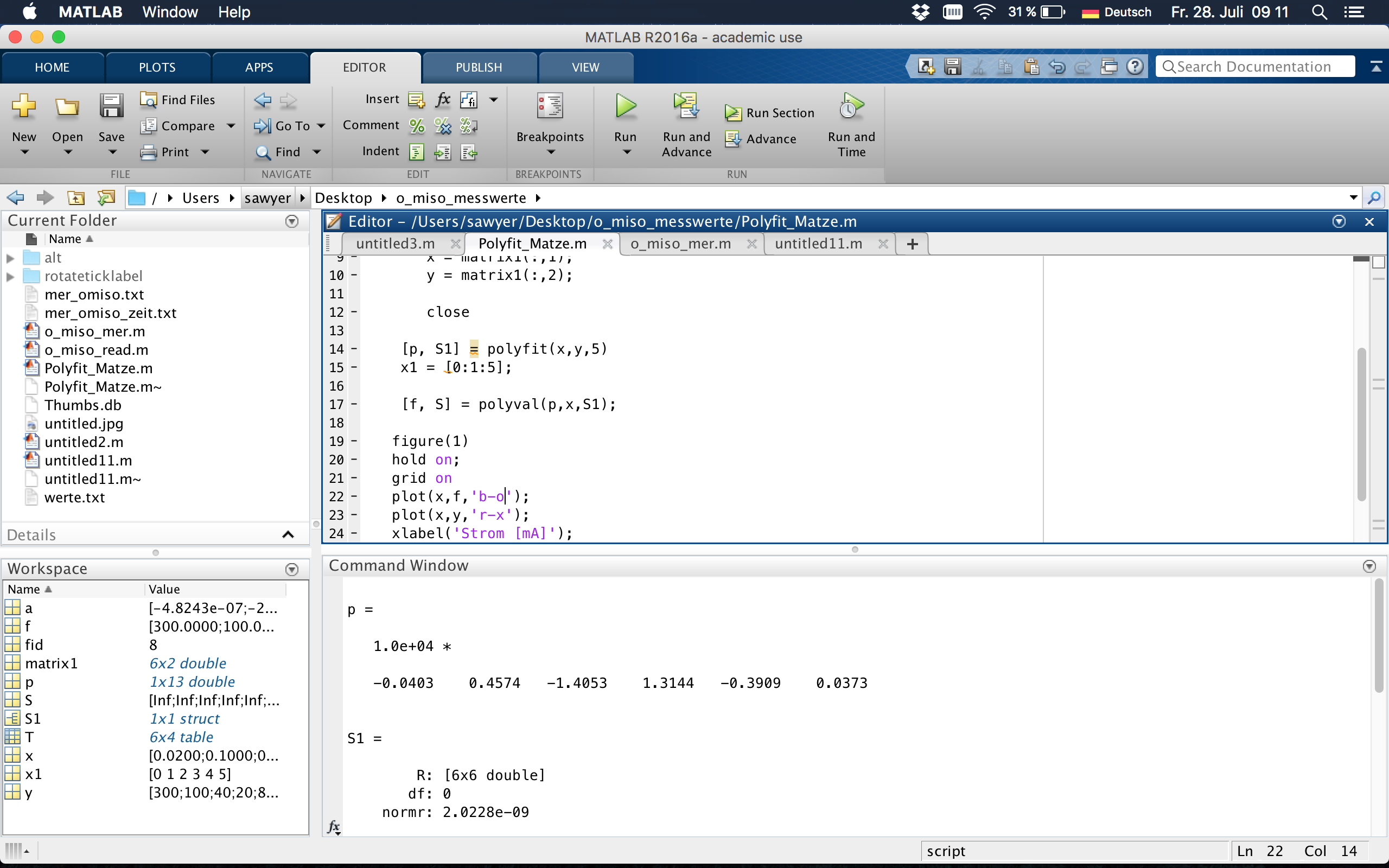Click the Insert function fx icon

point(443,100)
